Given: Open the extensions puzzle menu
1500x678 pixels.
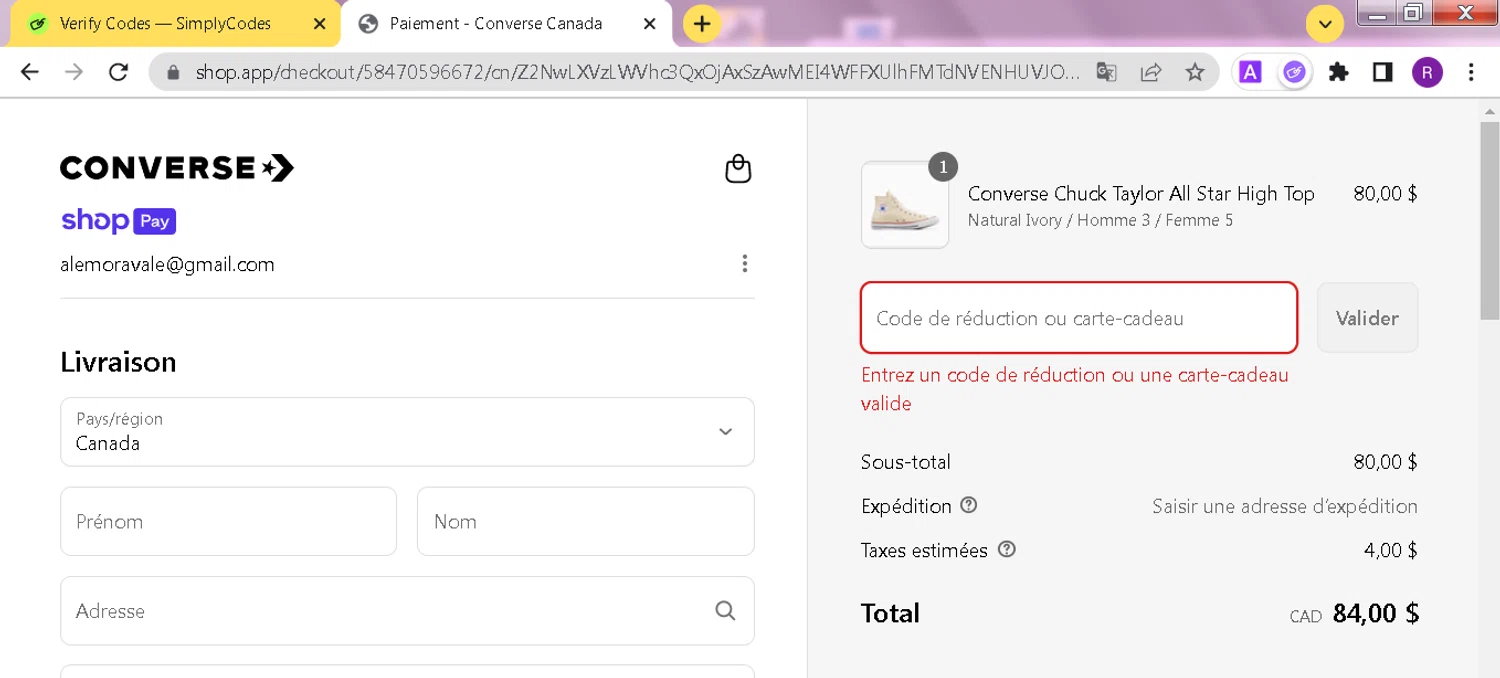Looking at the screenshot, I should (x=1338, y=72).
